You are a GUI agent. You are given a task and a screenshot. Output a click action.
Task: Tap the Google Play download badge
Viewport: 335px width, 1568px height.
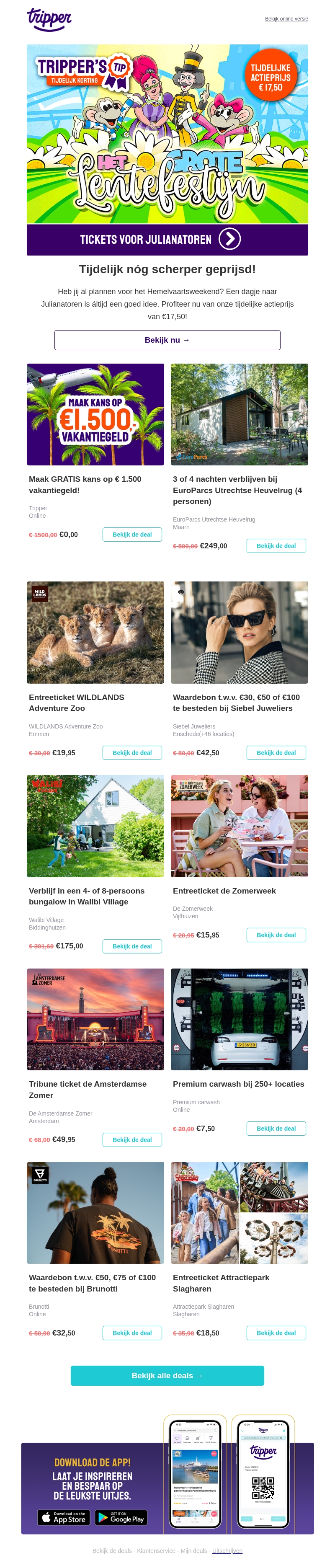pos(120,1518)
